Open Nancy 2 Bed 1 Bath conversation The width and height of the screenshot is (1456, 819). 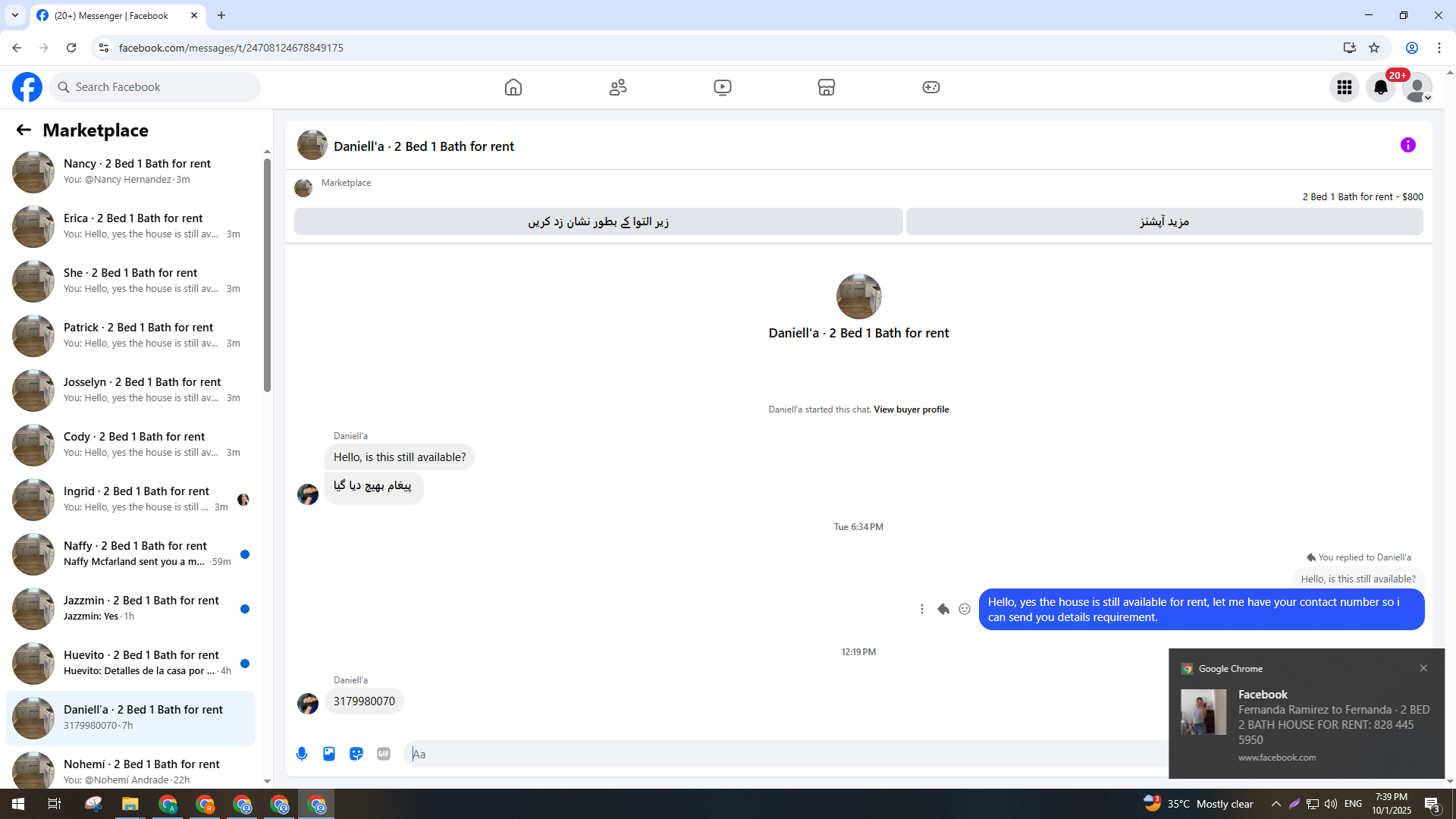[131, 171]
